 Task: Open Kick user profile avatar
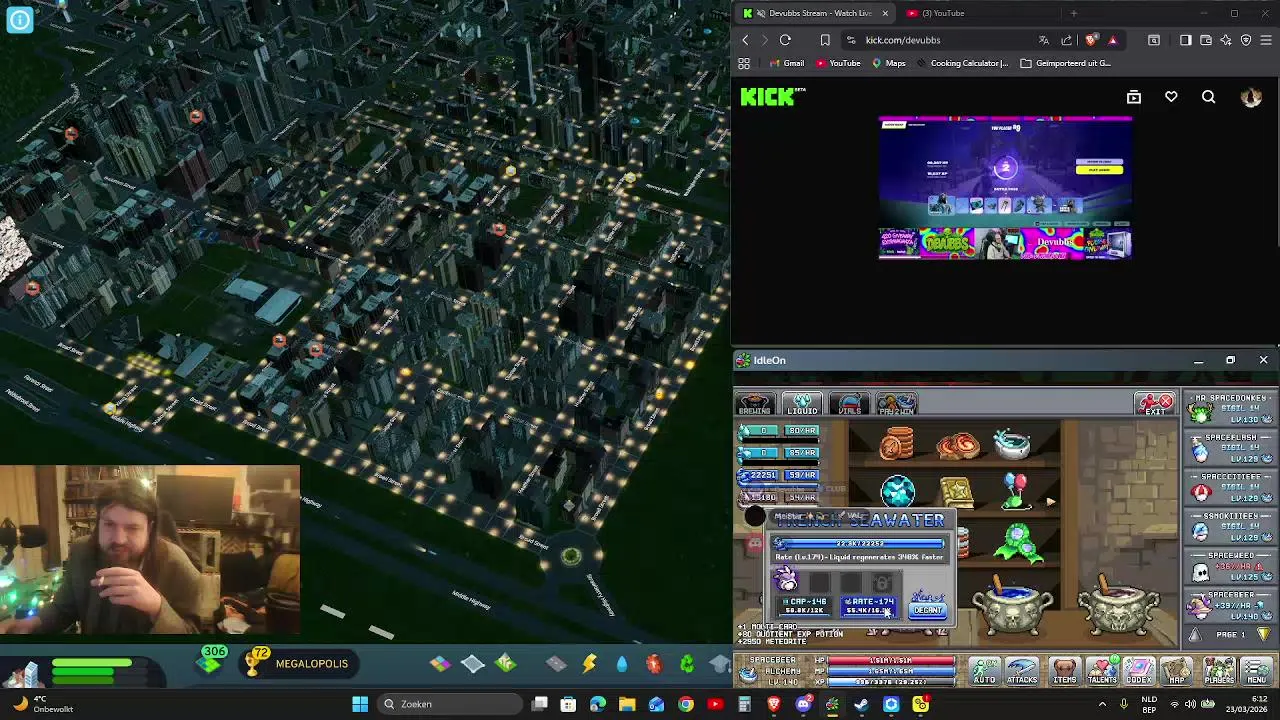(x=1250, y=97)
